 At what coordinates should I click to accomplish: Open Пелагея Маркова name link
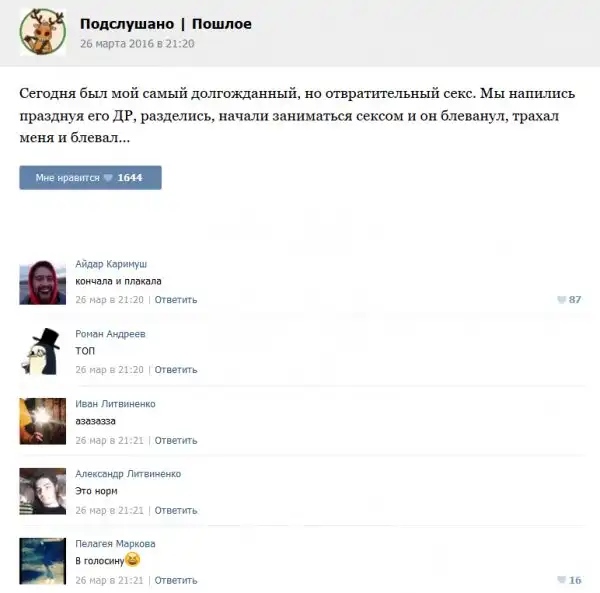click(x=115, y=544)
